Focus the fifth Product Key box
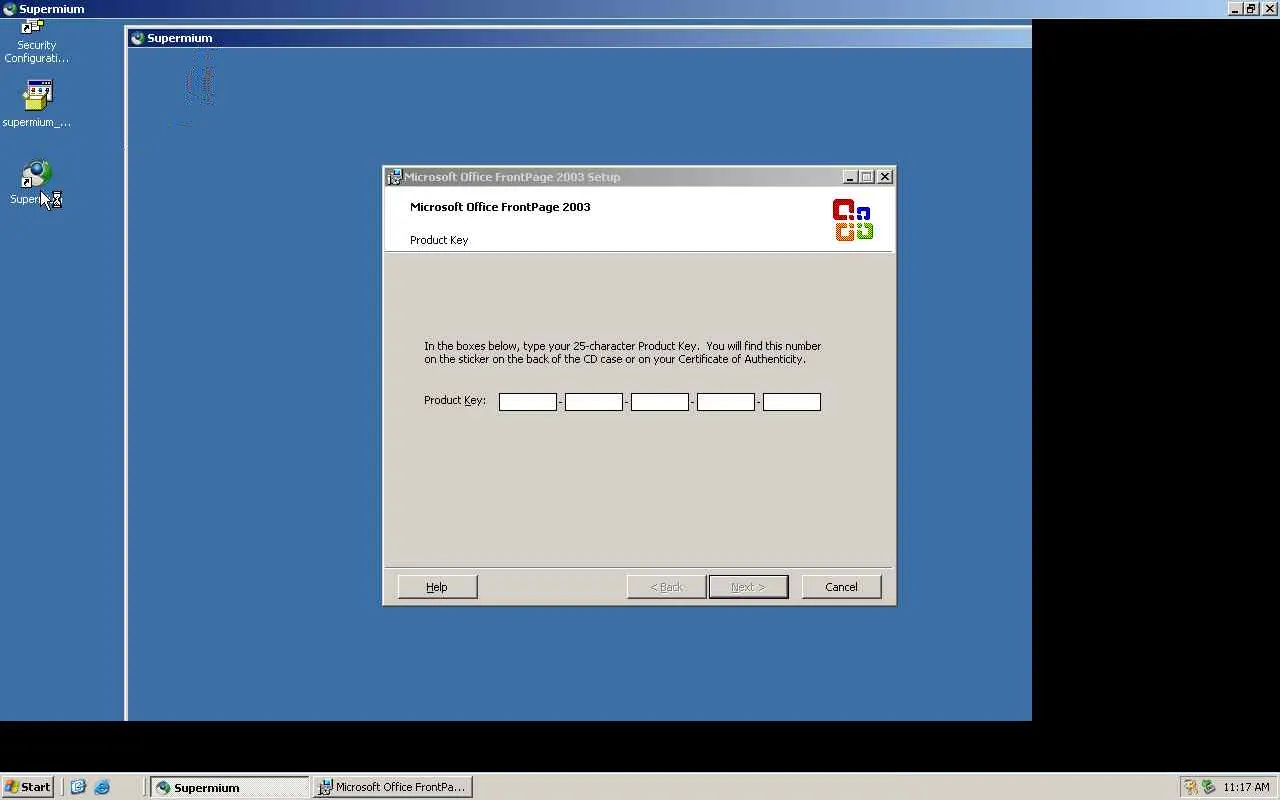 792,402
